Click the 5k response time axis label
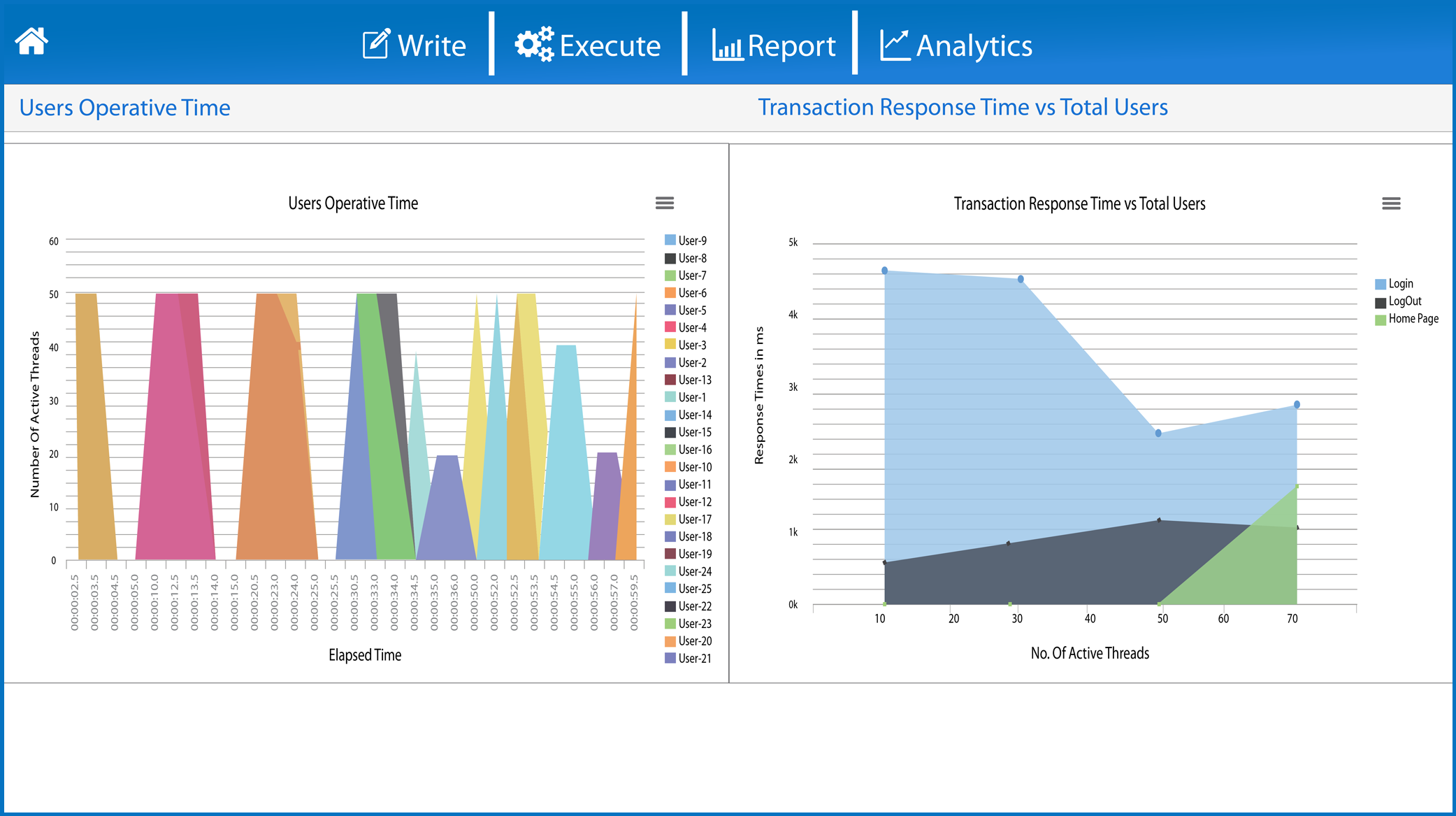 [x=793, y=243]
